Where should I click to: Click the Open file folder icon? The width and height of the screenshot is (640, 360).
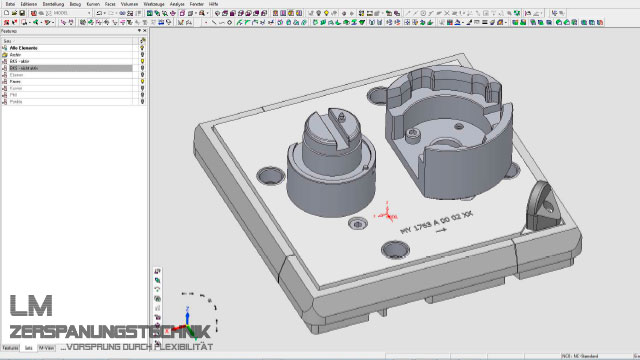click(x=14, y=13)
